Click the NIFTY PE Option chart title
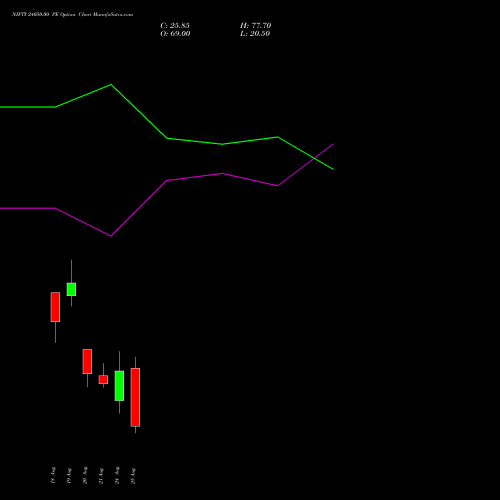 coord(72,15)
